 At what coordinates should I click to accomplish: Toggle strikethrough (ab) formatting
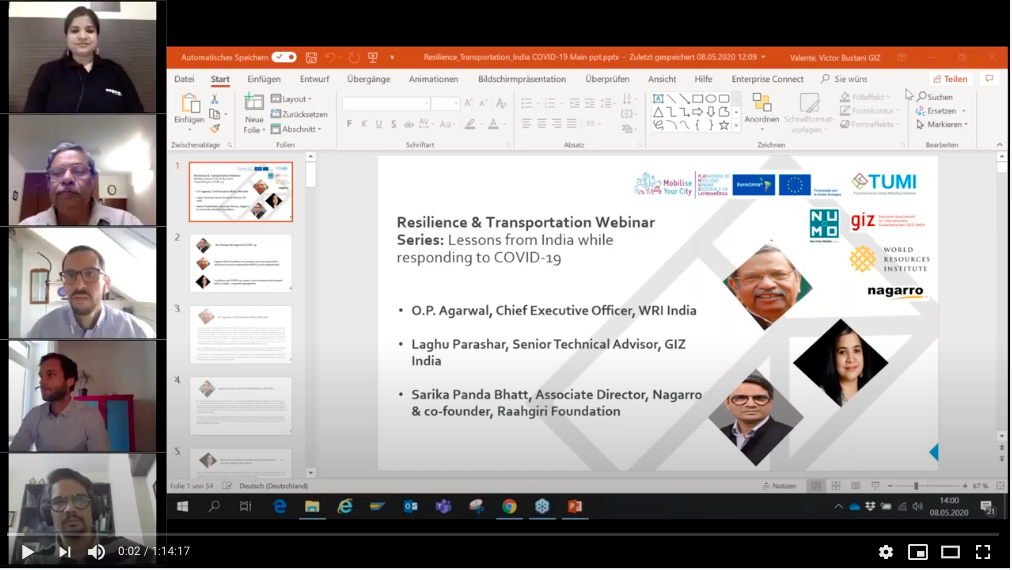409,124
